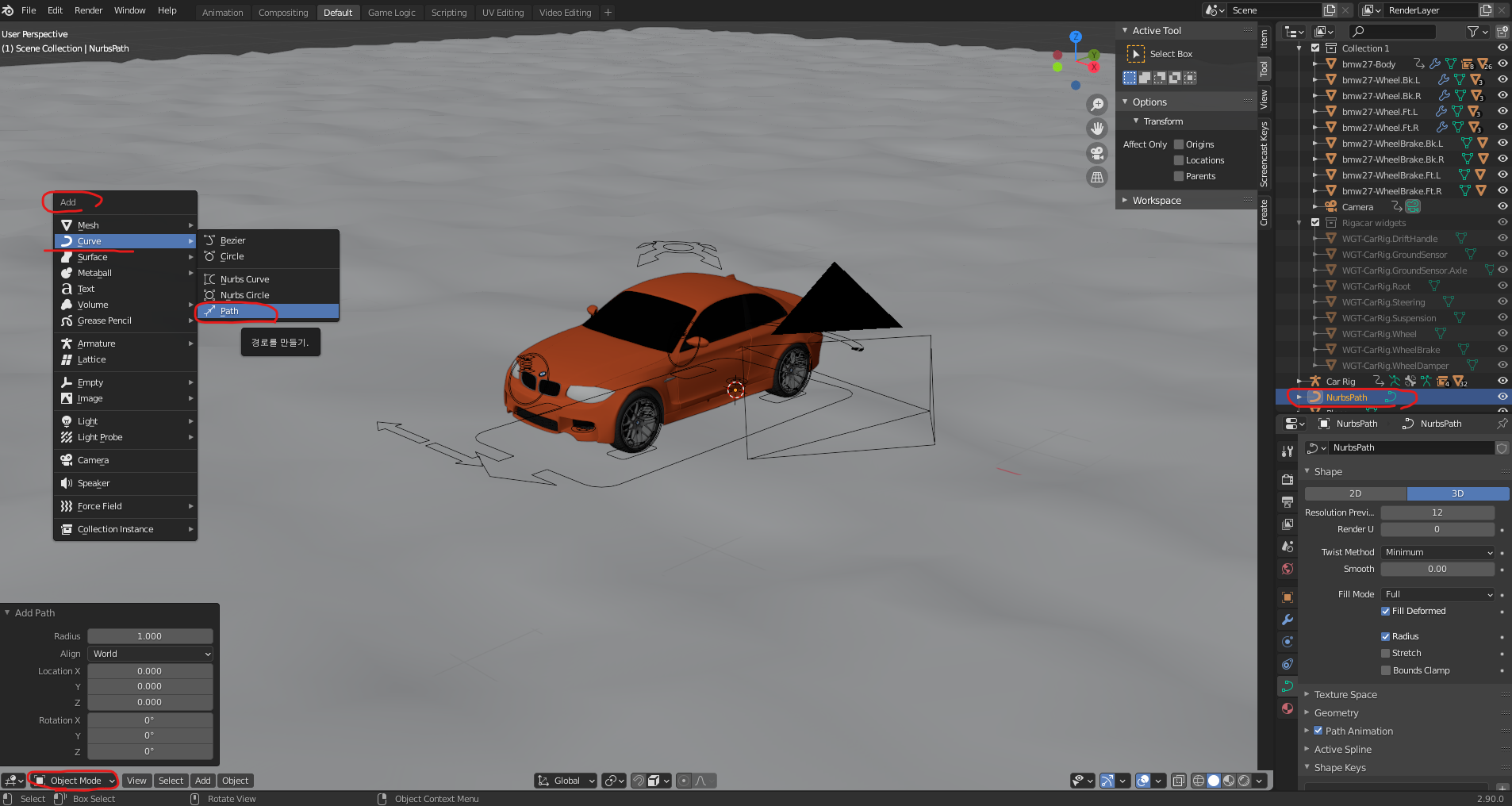Enable the Bounds Clamp checkbox
The height and width of the screenshot is (806, 1512).
(1385, 670)
